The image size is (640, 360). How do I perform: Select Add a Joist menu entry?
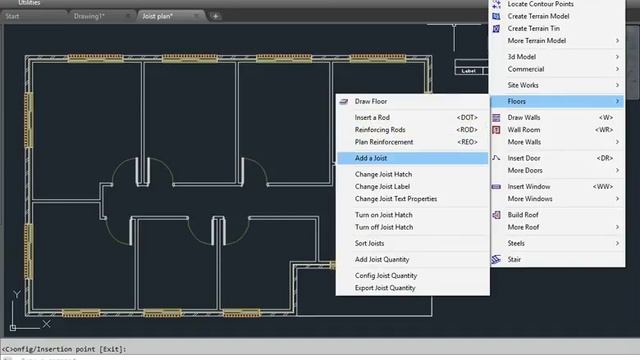tap(412, 158)
